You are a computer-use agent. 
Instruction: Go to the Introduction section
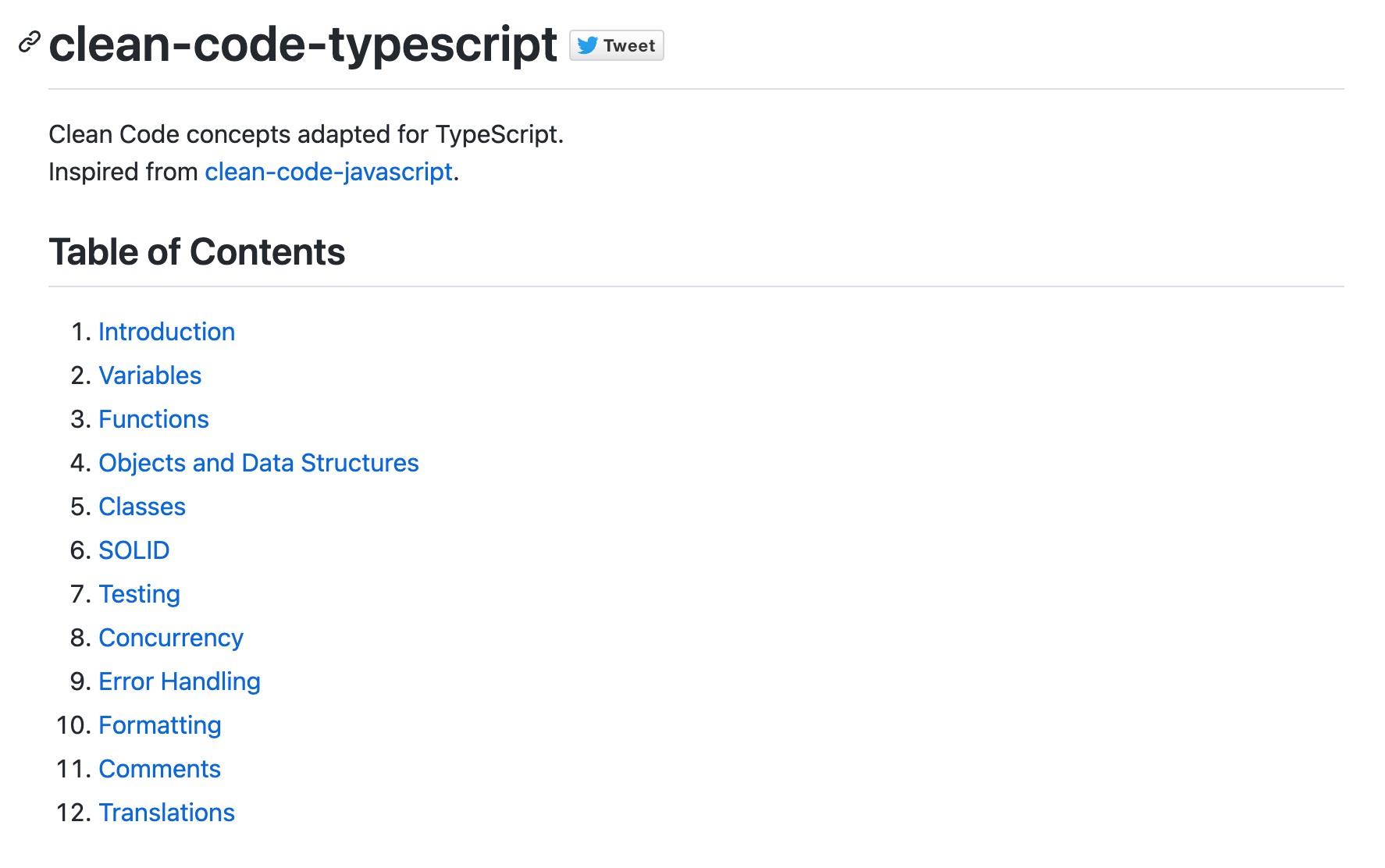click(166, 332)
